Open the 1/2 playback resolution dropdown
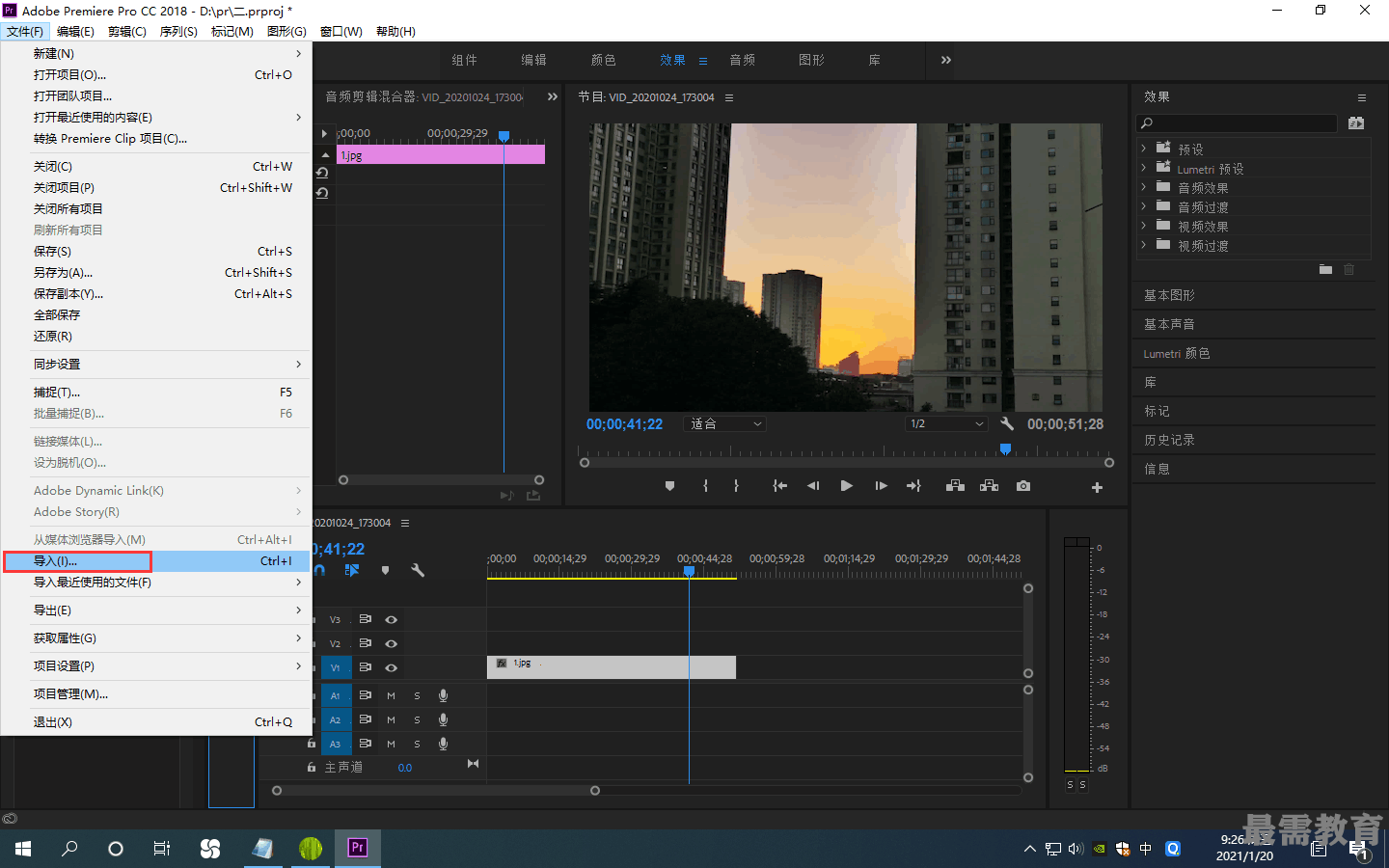The height and width of the screenshot is (868, 1389). coord(946,423)
